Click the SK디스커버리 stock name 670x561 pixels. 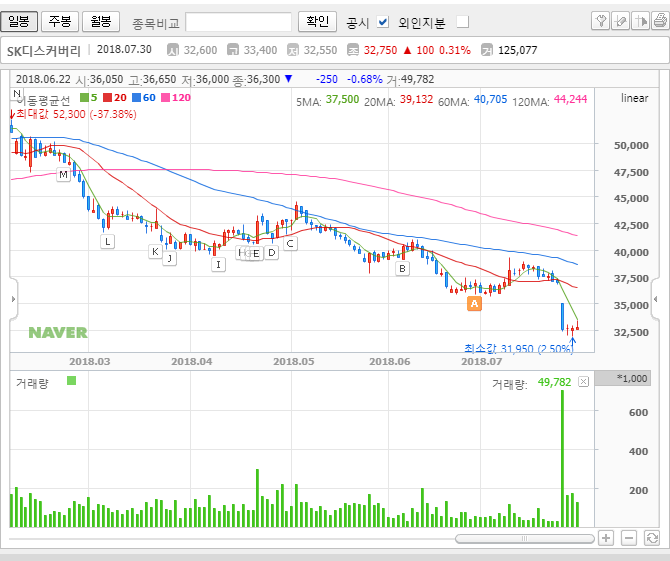(44, 51)
